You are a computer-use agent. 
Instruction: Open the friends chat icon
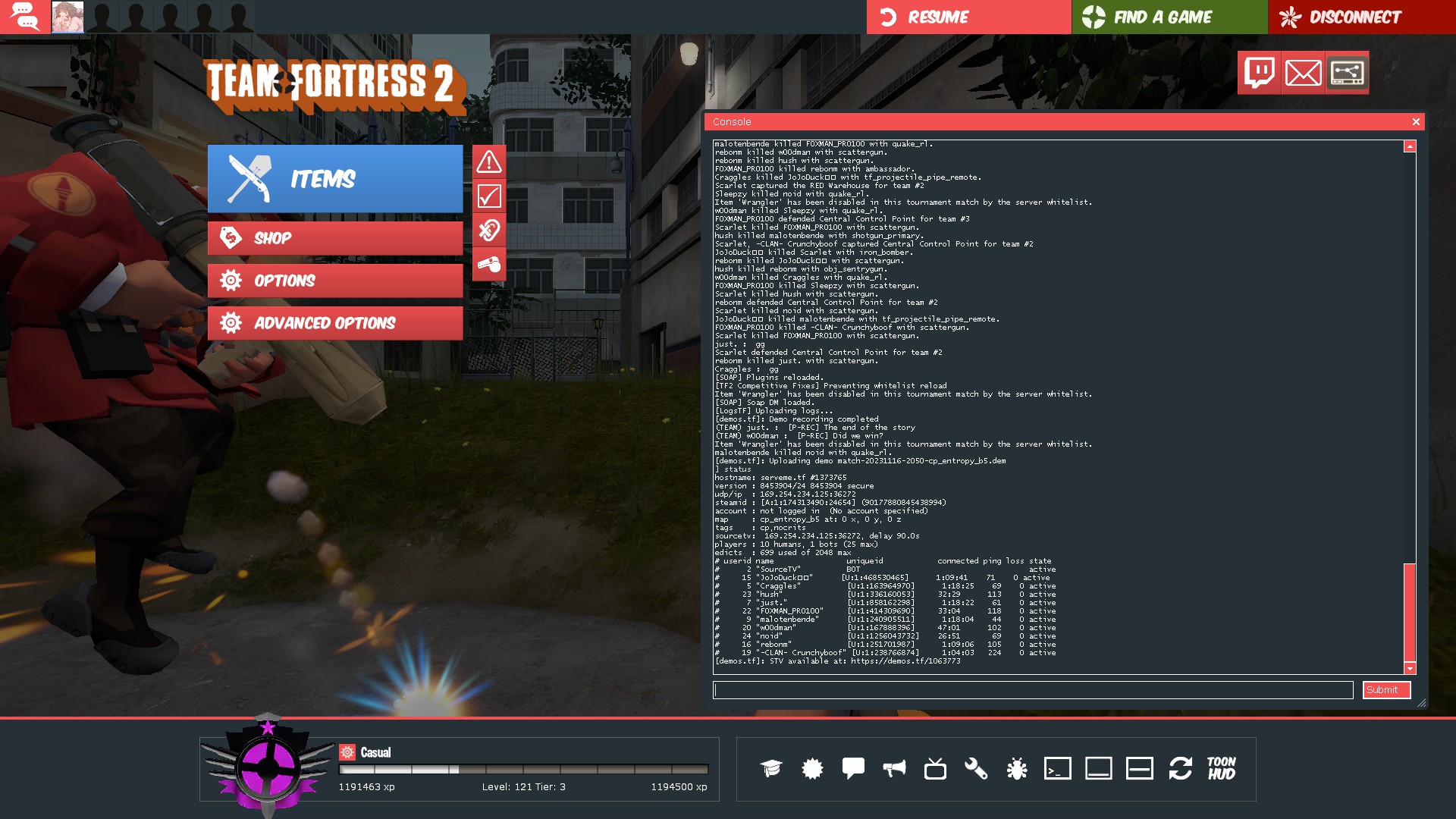tap(25, 17)
